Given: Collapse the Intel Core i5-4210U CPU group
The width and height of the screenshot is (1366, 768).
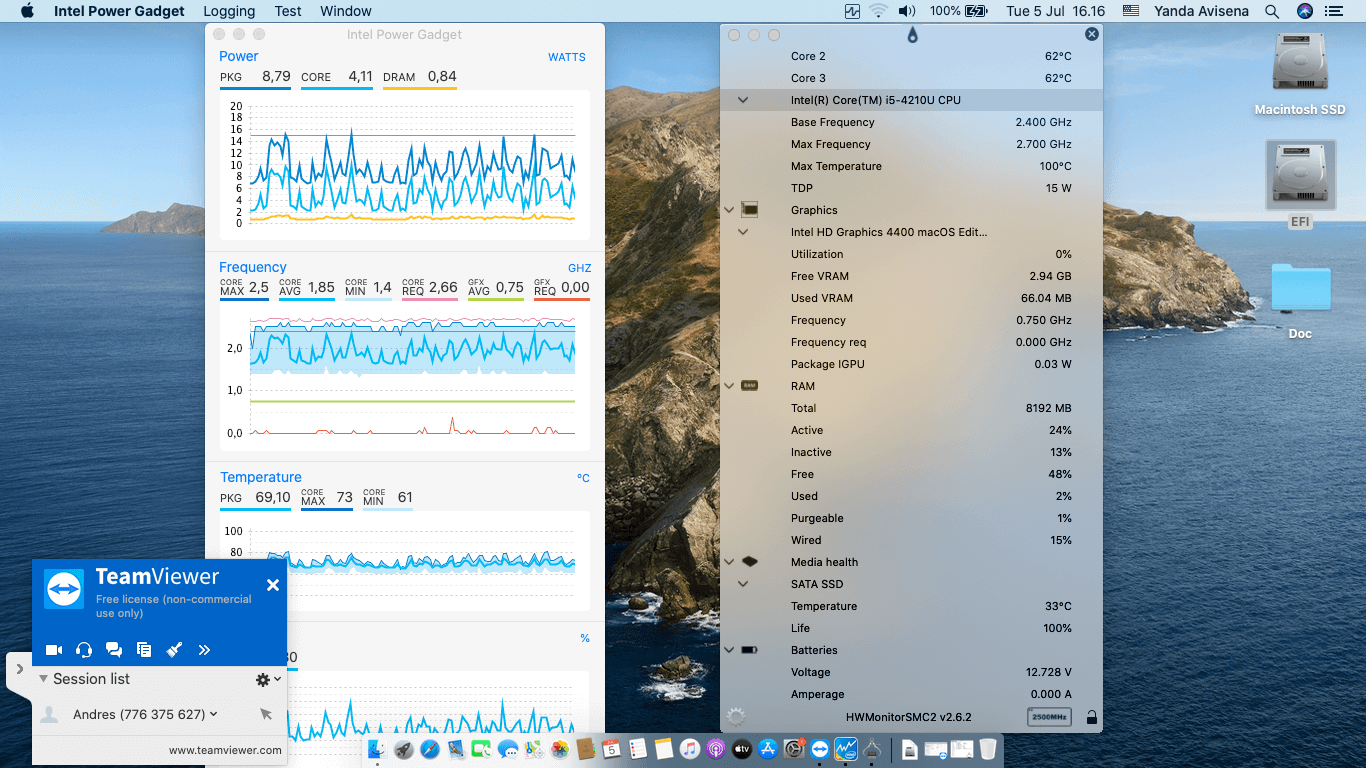Looking at the screenshot, I should point(743,100).
